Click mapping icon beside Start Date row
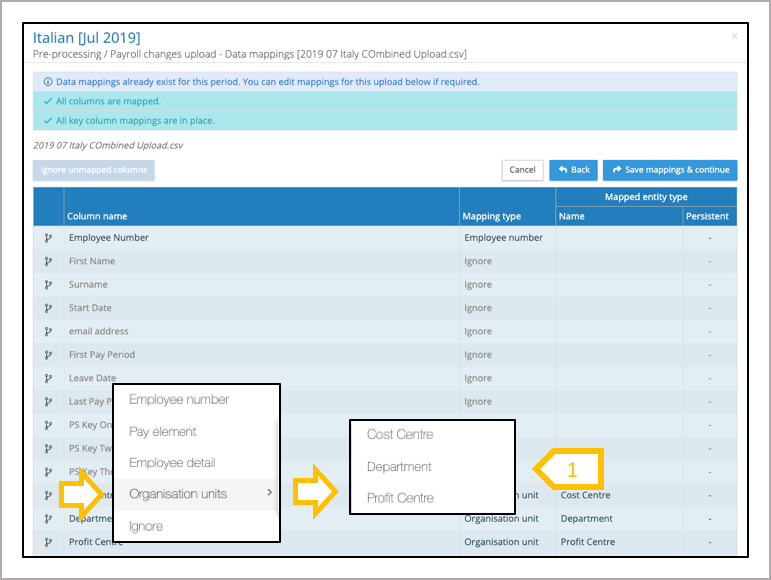Image resolution: width=771 pixels, height=580 pixels. [47, 308]
